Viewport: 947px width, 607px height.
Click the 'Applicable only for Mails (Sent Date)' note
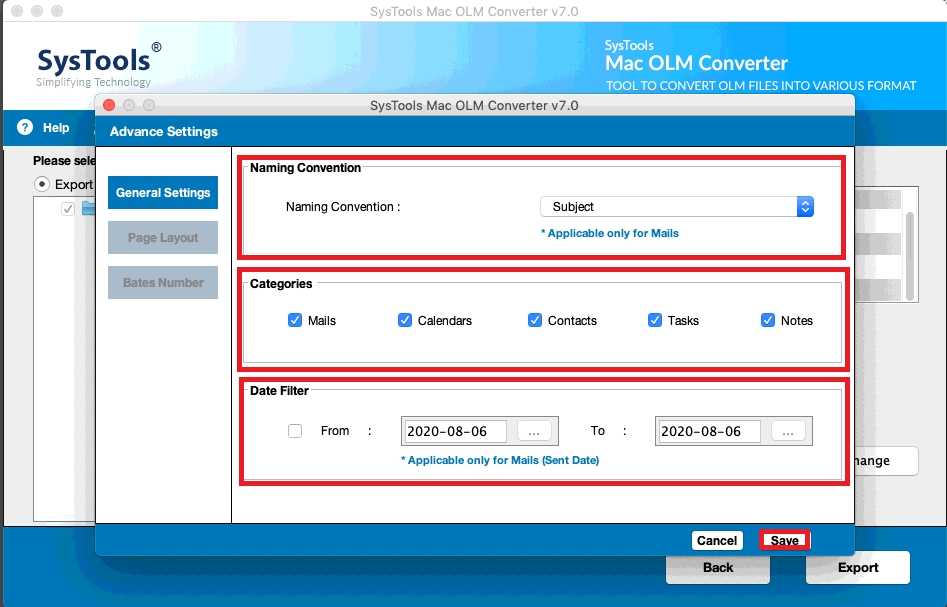[500, 460]
